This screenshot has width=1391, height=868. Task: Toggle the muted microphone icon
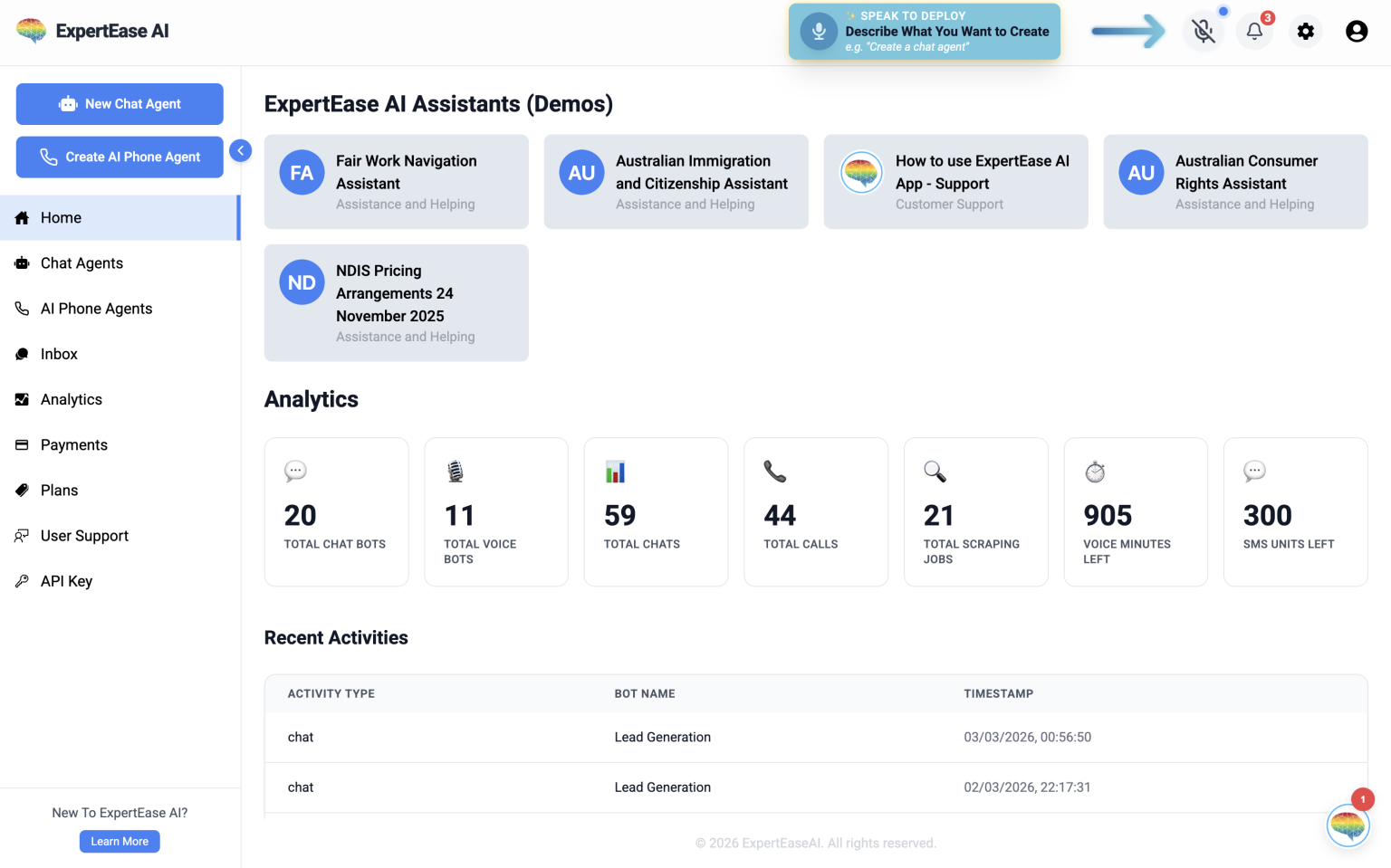1203,32
